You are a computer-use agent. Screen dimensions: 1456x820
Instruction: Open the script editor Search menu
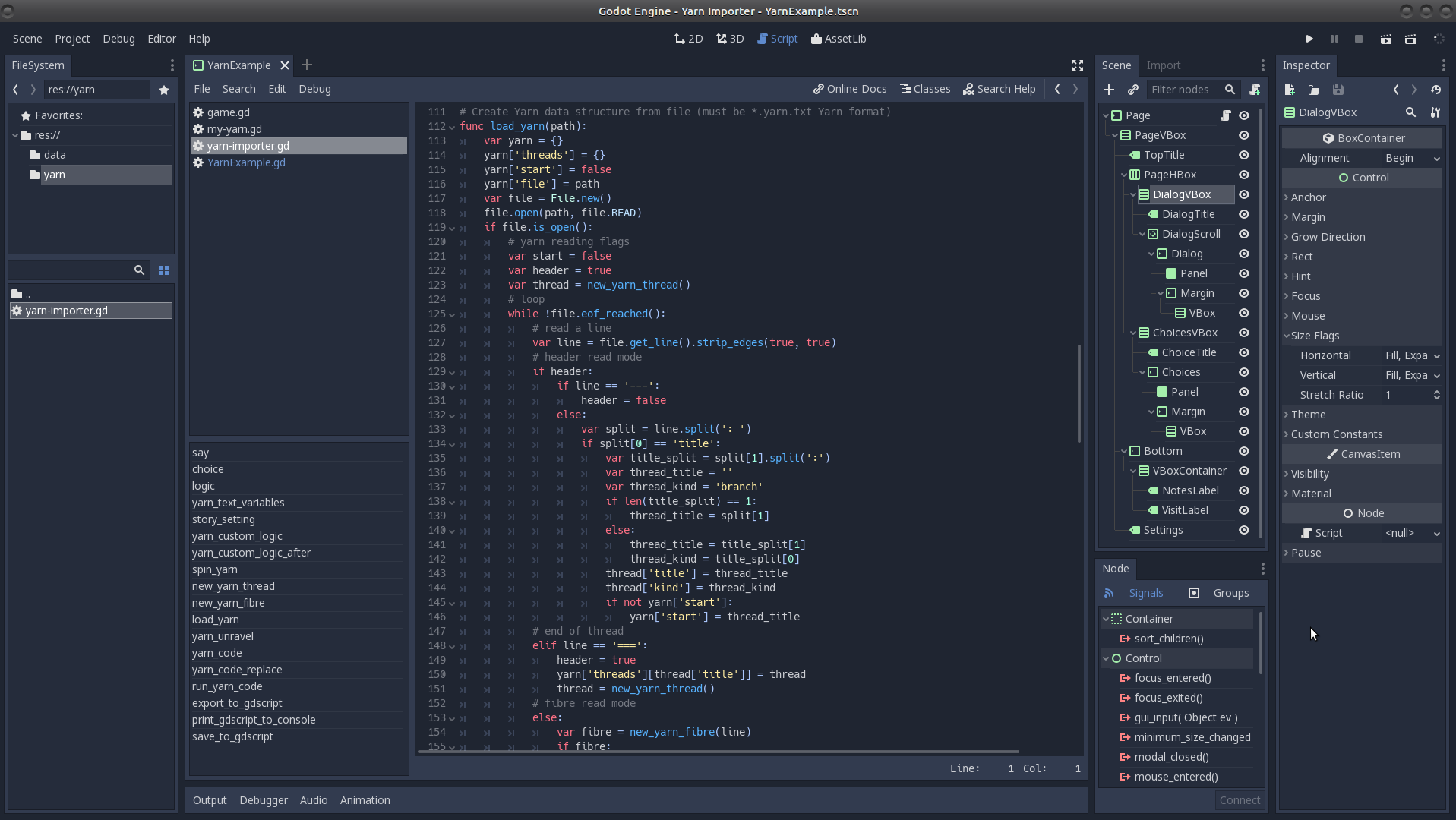tap(238, 89)
